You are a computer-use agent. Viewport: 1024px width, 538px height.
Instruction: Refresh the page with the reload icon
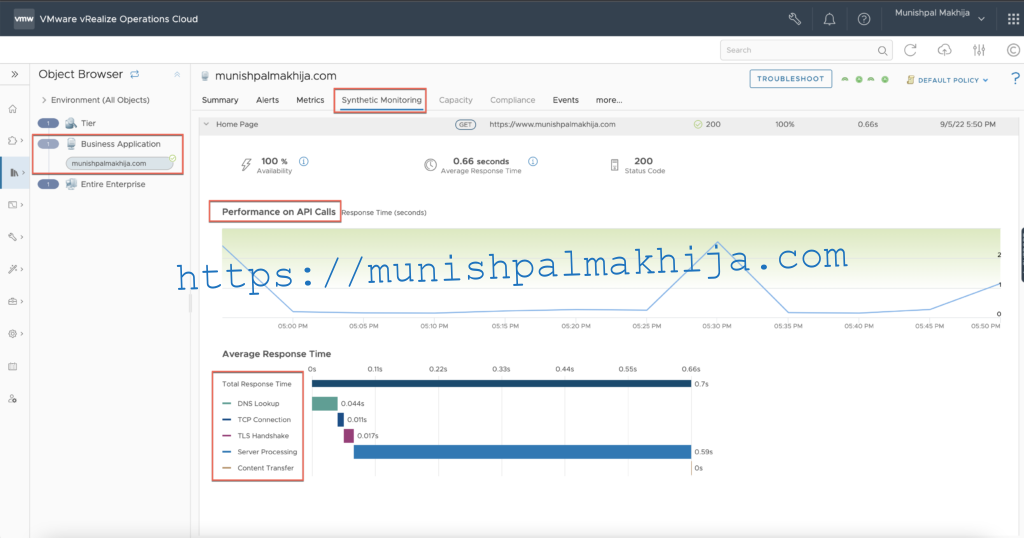[910, 50]
